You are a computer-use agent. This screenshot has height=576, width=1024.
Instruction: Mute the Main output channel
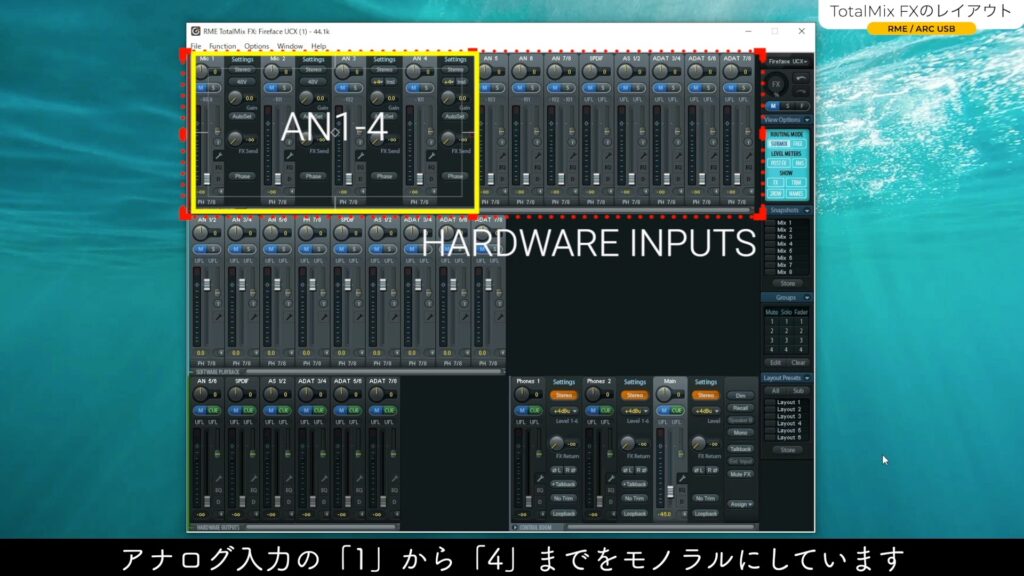pos(664,410)
